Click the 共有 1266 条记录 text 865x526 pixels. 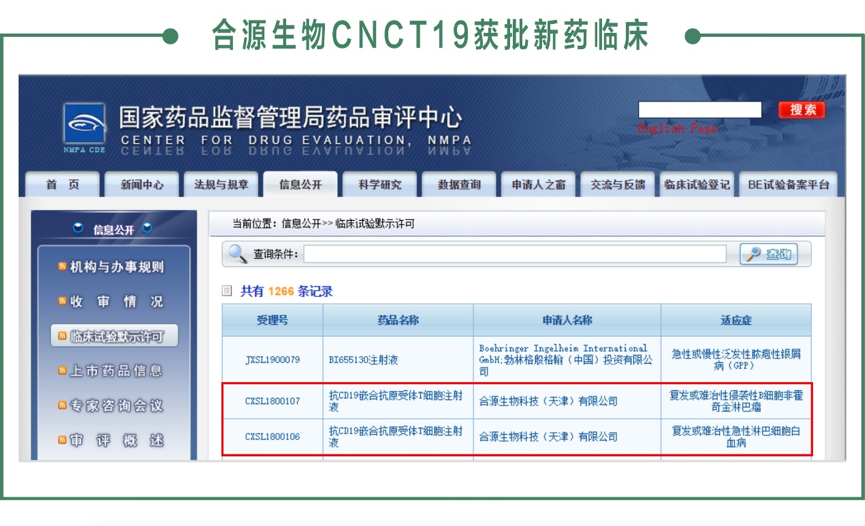286,291
